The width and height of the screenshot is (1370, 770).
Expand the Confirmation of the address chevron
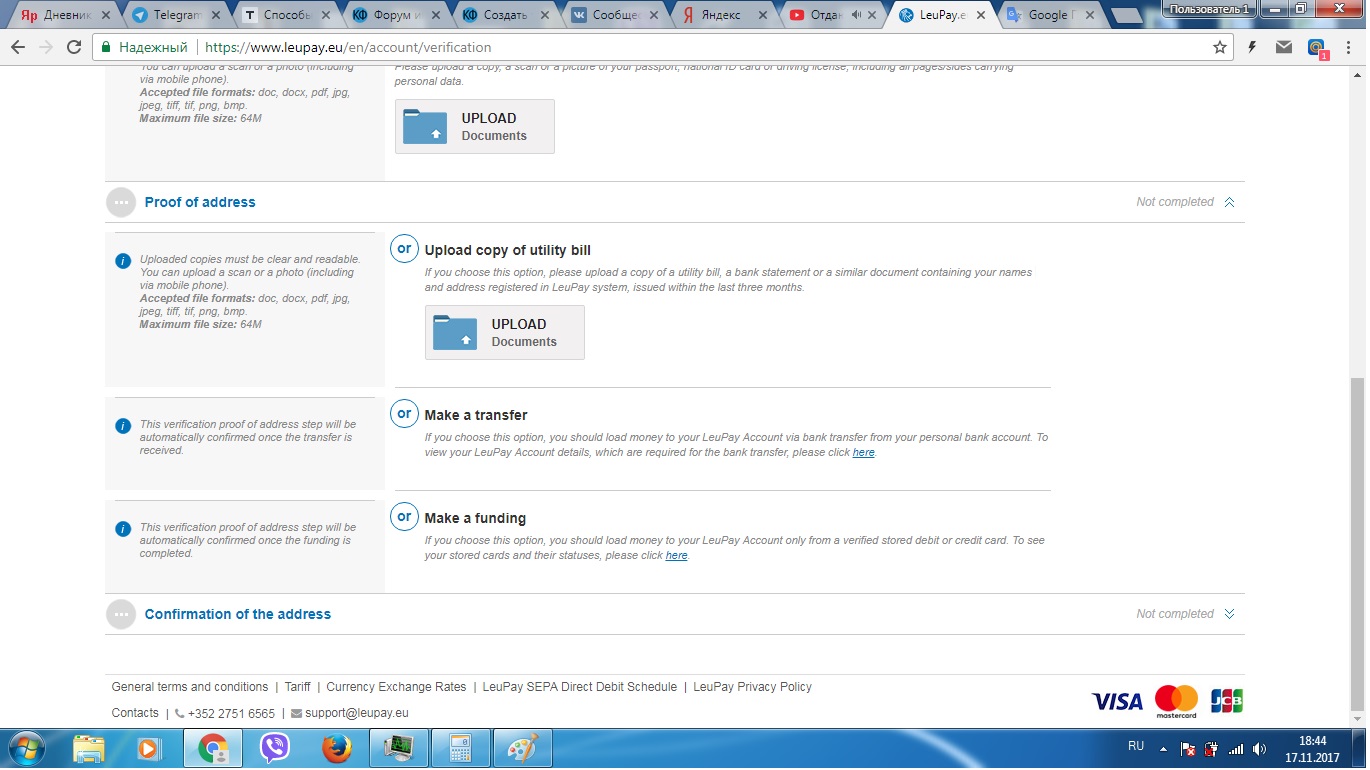click(x=1229, y=614)
